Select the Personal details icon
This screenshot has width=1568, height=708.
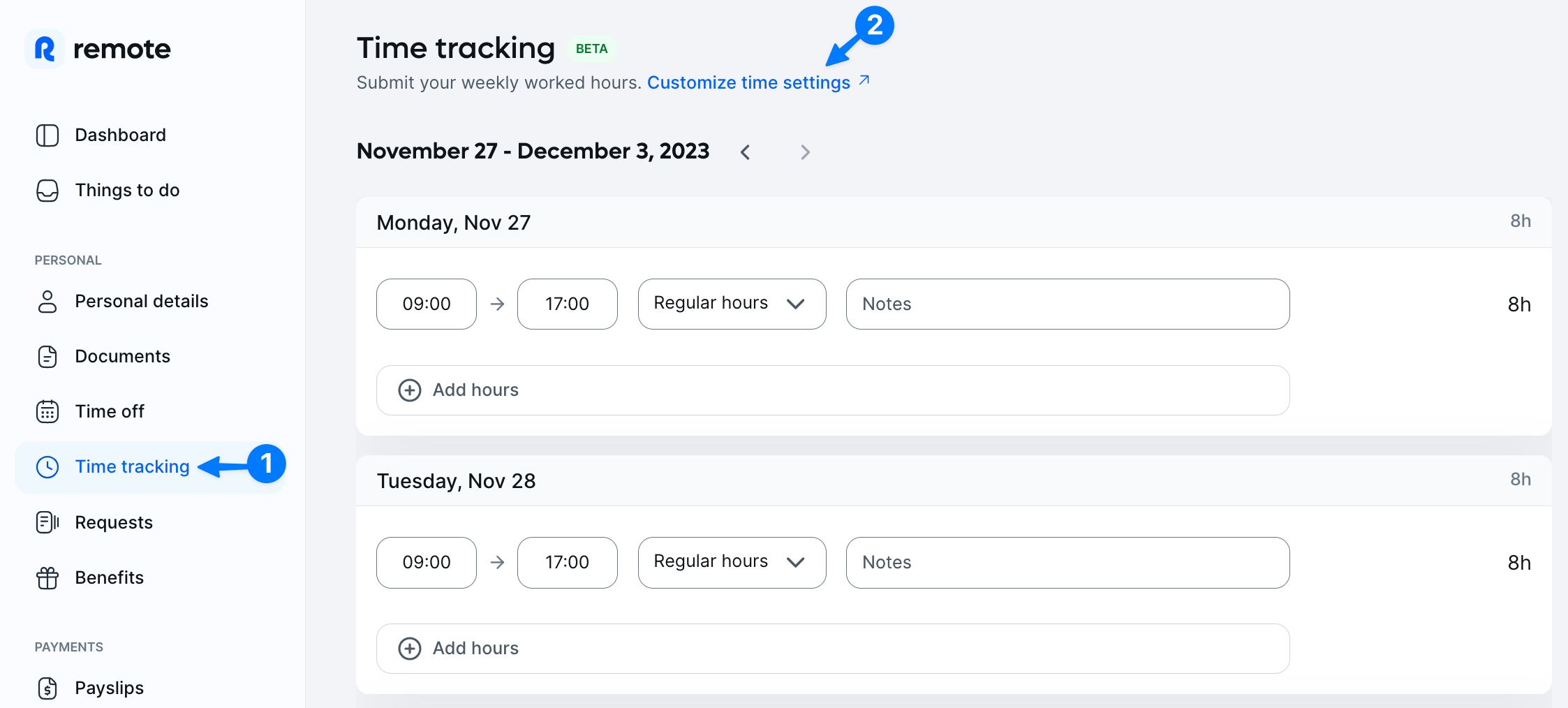click(47, 301)
